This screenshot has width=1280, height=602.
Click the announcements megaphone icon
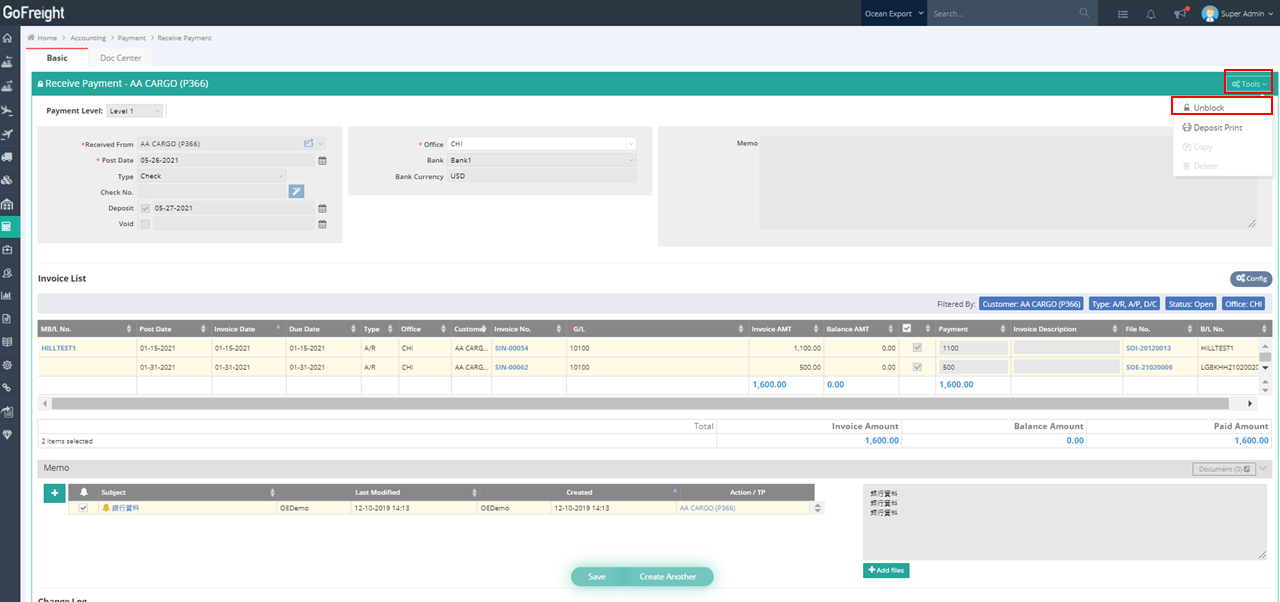[1180, 14]
